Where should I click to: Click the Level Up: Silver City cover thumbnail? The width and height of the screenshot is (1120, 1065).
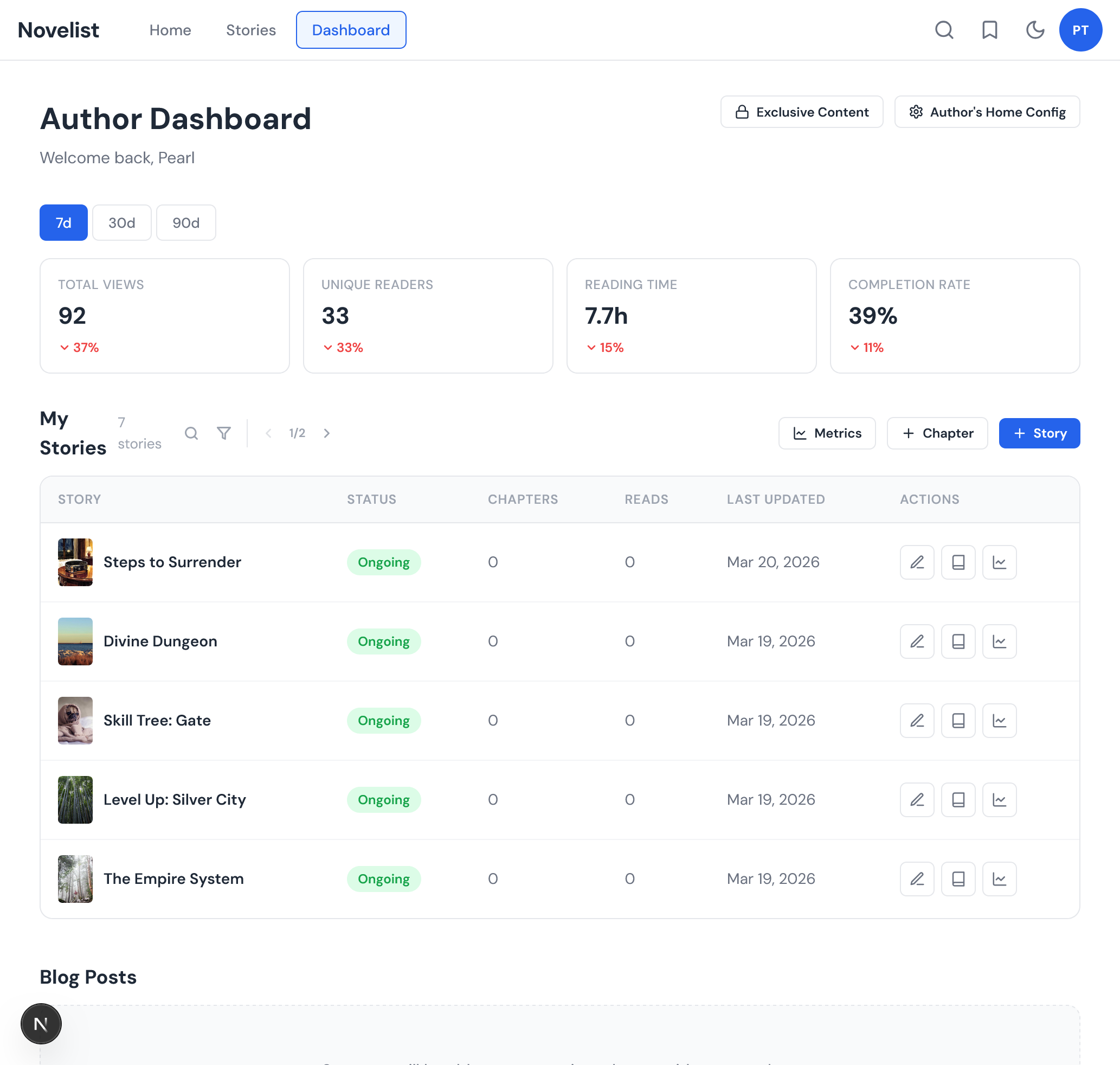point(75,799)
